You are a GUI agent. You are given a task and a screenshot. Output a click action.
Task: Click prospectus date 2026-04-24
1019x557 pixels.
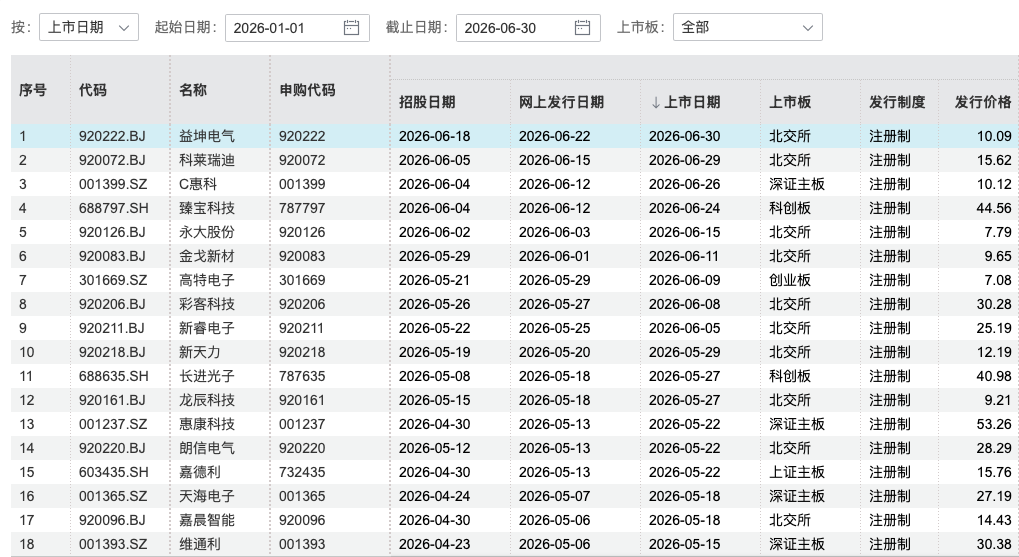pos(435,497)
